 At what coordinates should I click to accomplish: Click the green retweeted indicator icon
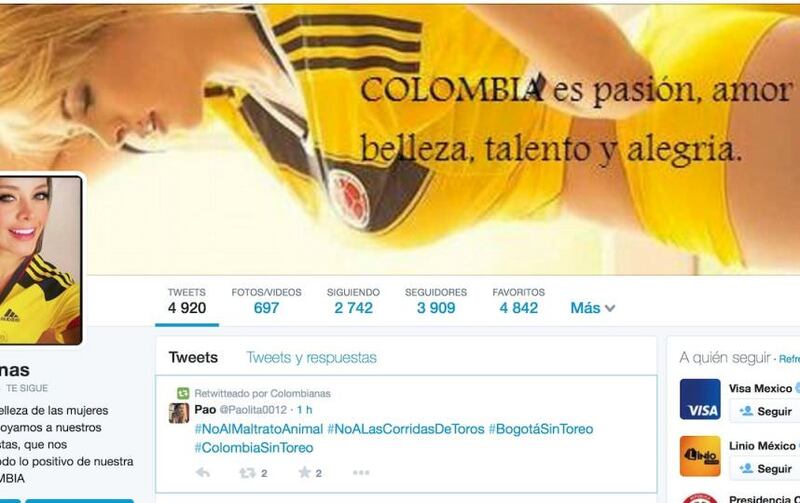tap(183, 393)
